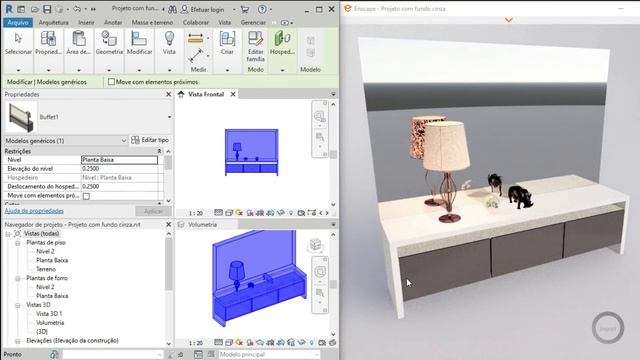Screen dimensions: 640x360
Task: Click the ViewCube in Volumetria view
Action: point(315,245)
